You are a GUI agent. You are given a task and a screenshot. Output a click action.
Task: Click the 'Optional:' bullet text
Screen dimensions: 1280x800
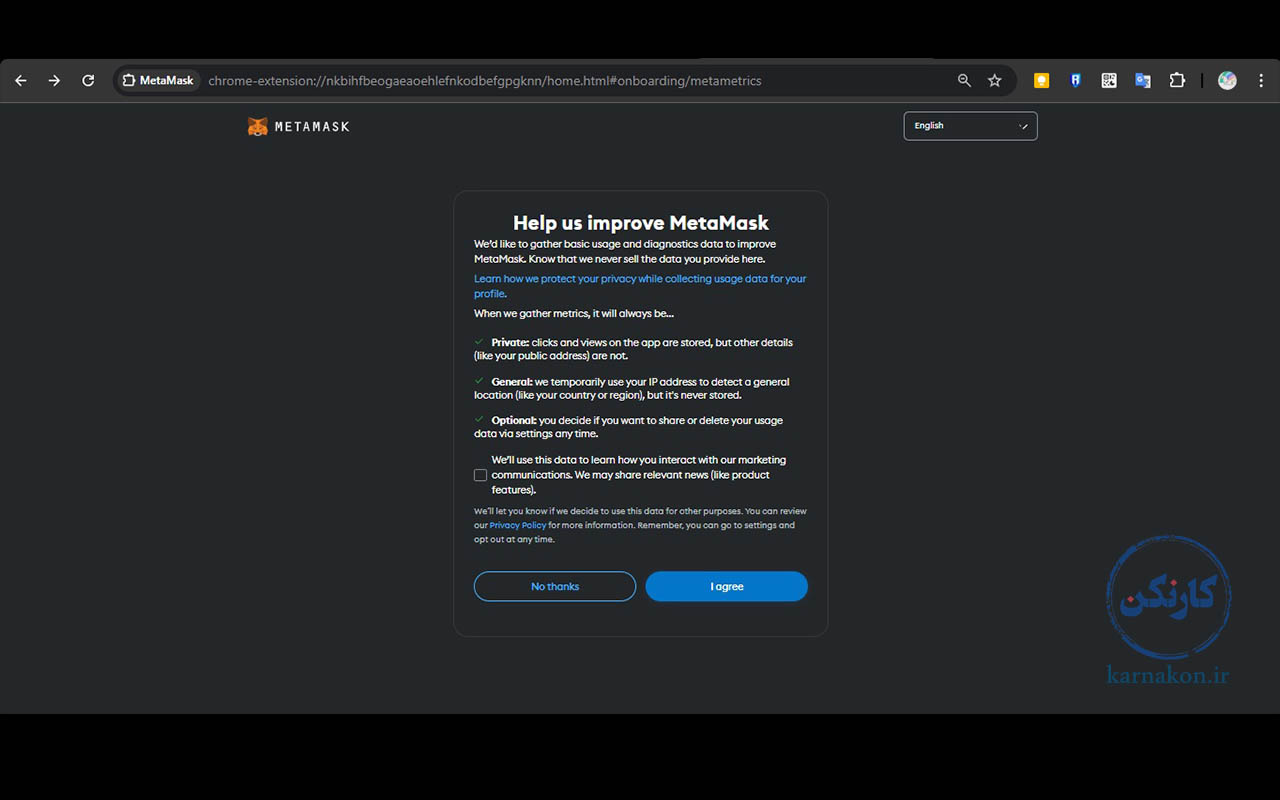click(x=629, y=427)
